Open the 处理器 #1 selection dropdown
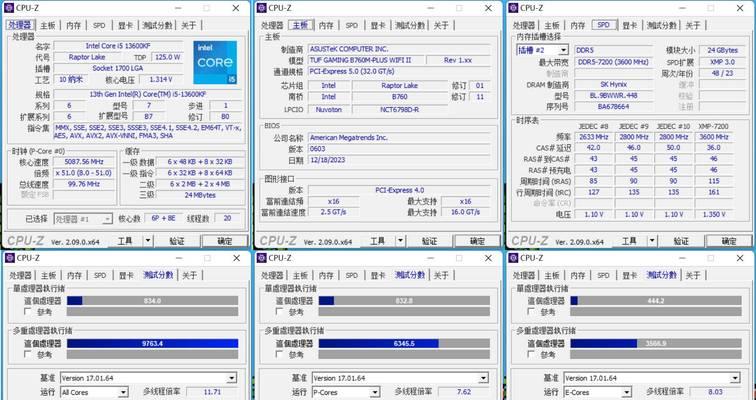Screen dimensions: 756x400 coord(83,219)
